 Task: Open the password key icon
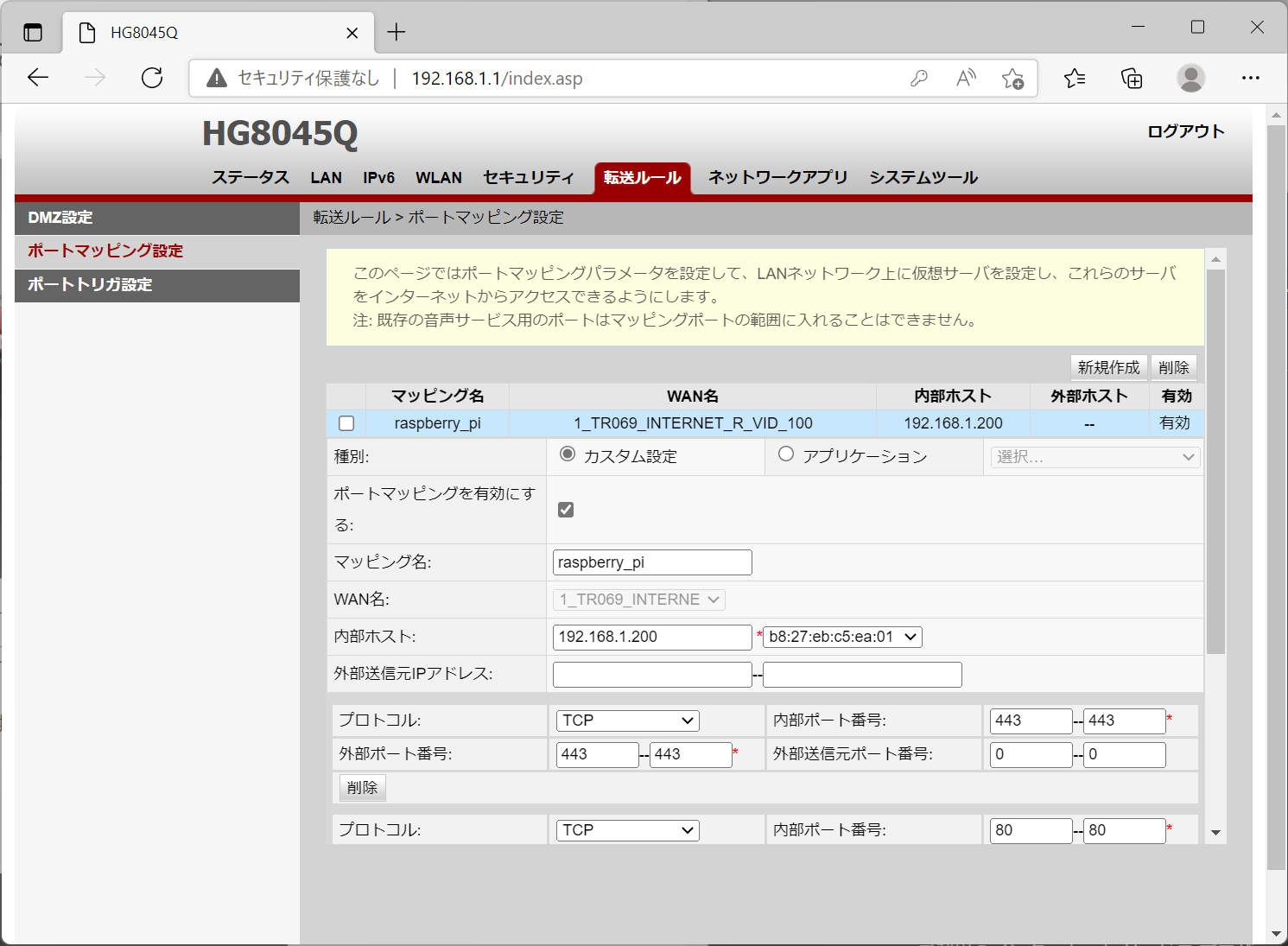919,79
